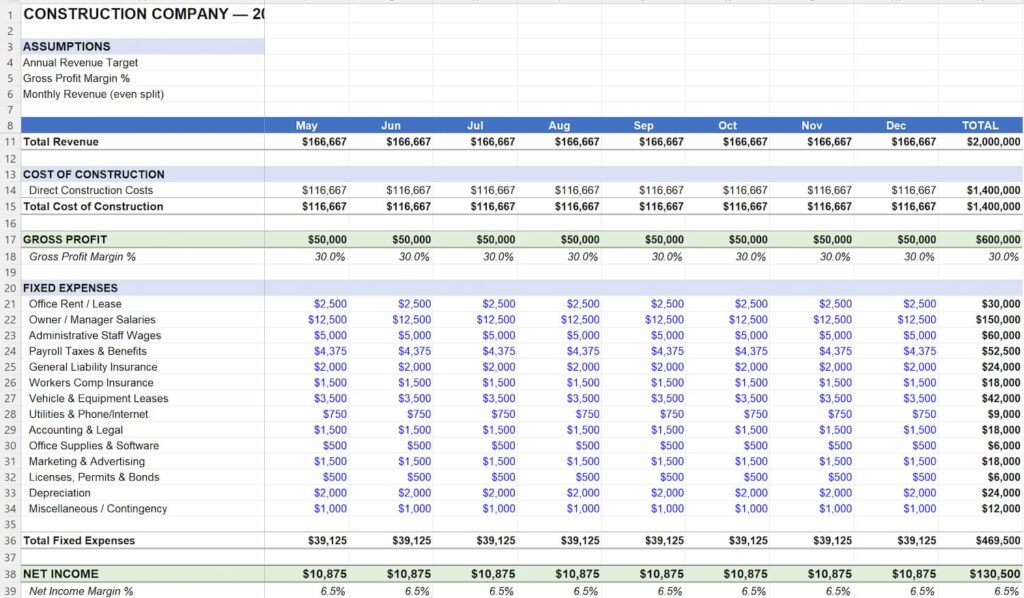Select the May column heading cell
Viewport: 1024px width, 598px height.
[307, 126]
